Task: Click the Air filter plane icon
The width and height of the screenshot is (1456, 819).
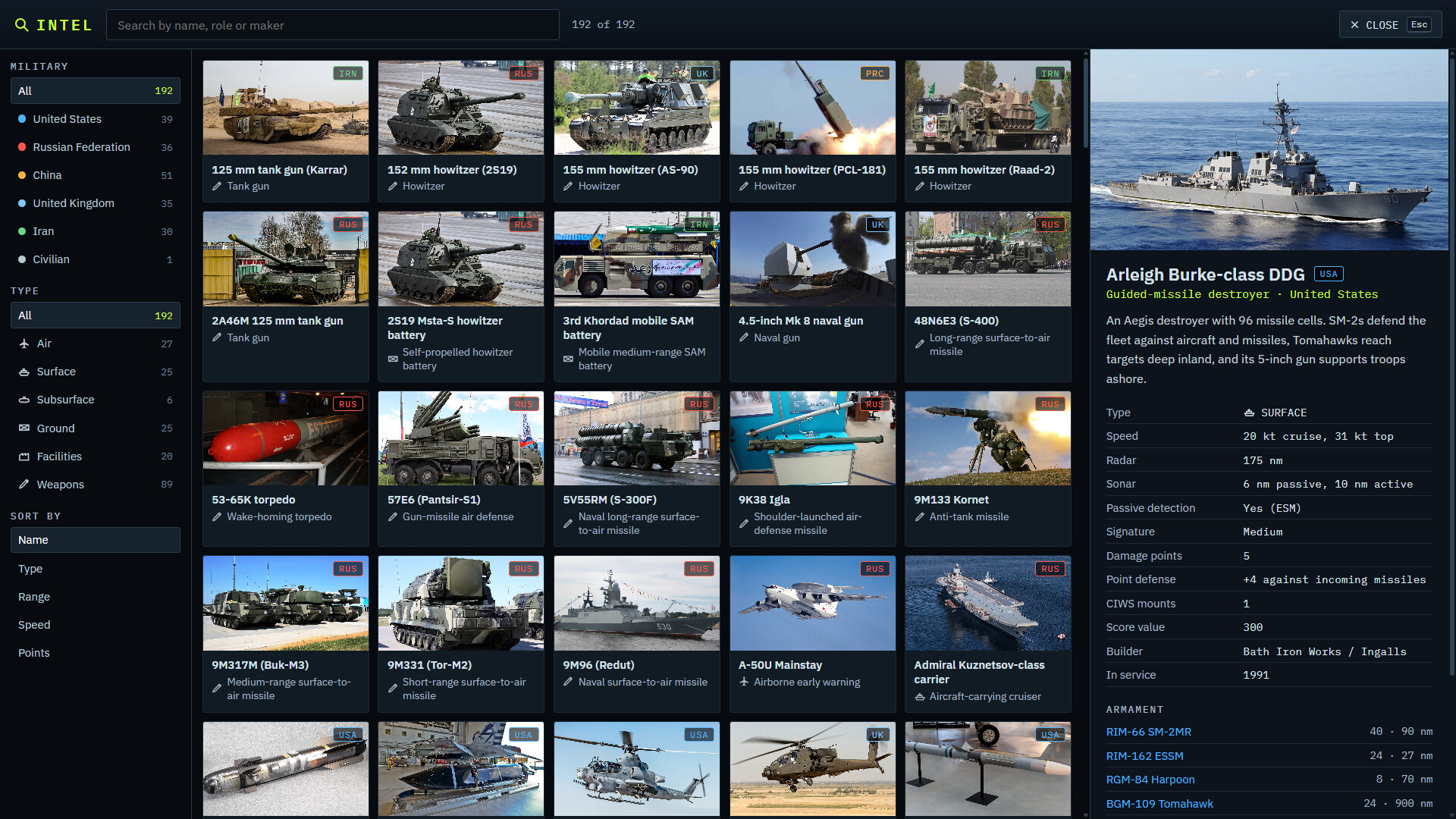Action: (24, 344)
